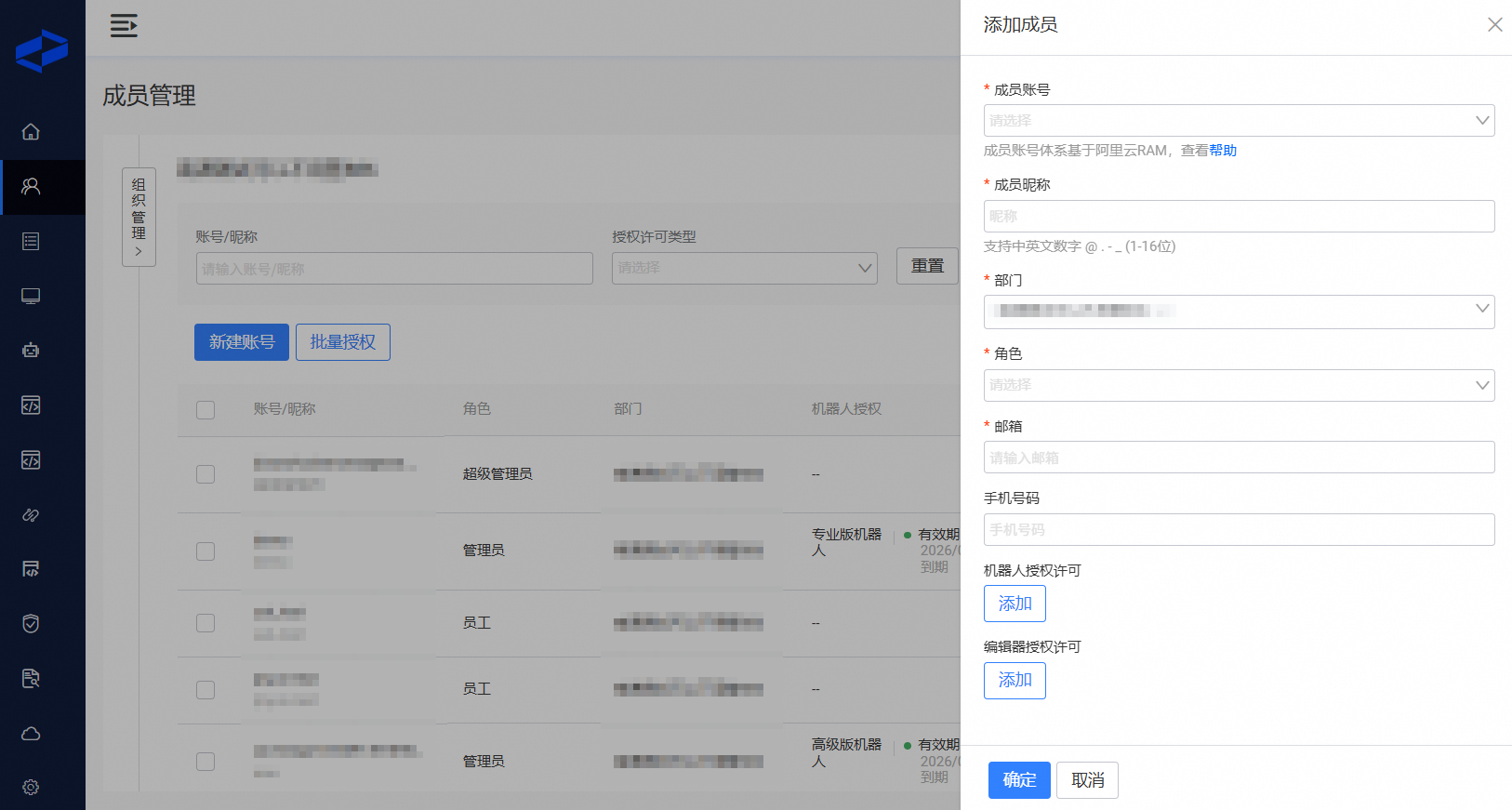The image size is (1512, 810).
Task: Focus the 邮箱 input field
Action: click(x=1240, y=458)
